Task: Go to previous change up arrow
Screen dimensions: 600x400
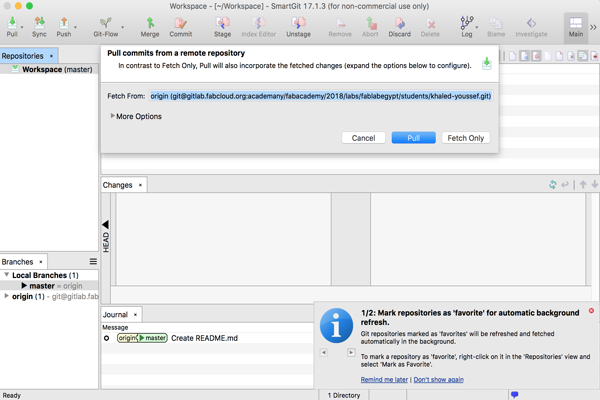Action: (x=583, y=184)
